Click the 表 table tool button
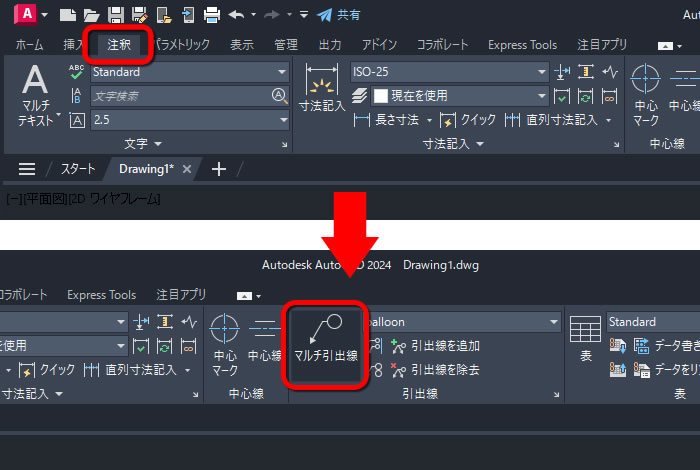700x470 pixels. point(585,339)
